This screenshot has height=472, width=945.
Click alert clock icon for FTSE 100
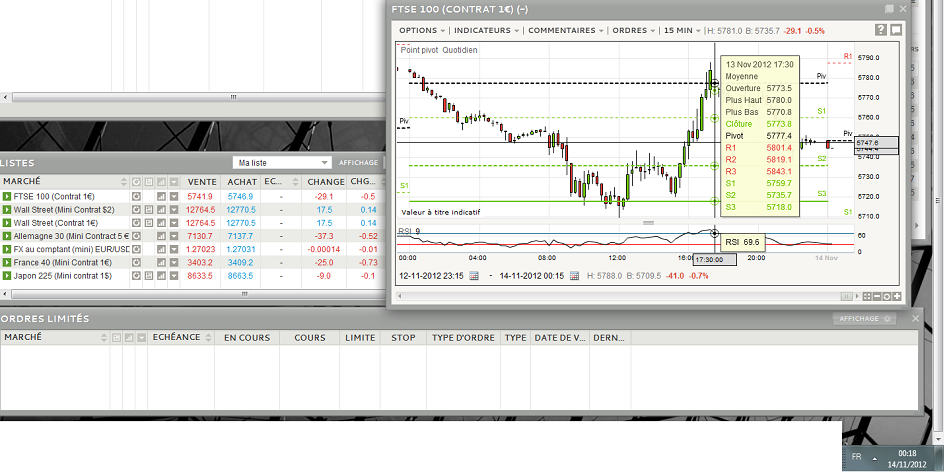coord(136,196)
